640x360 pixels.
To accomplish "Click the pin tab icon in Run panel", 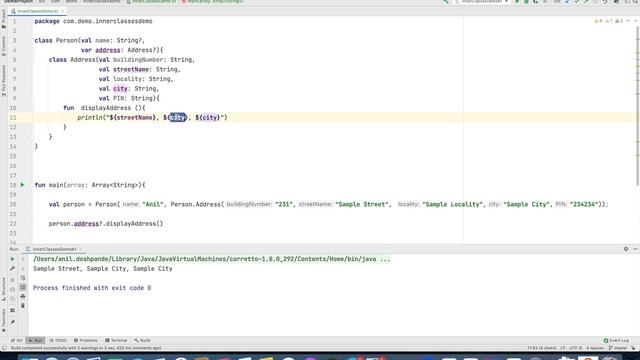I will click(12, 322).
